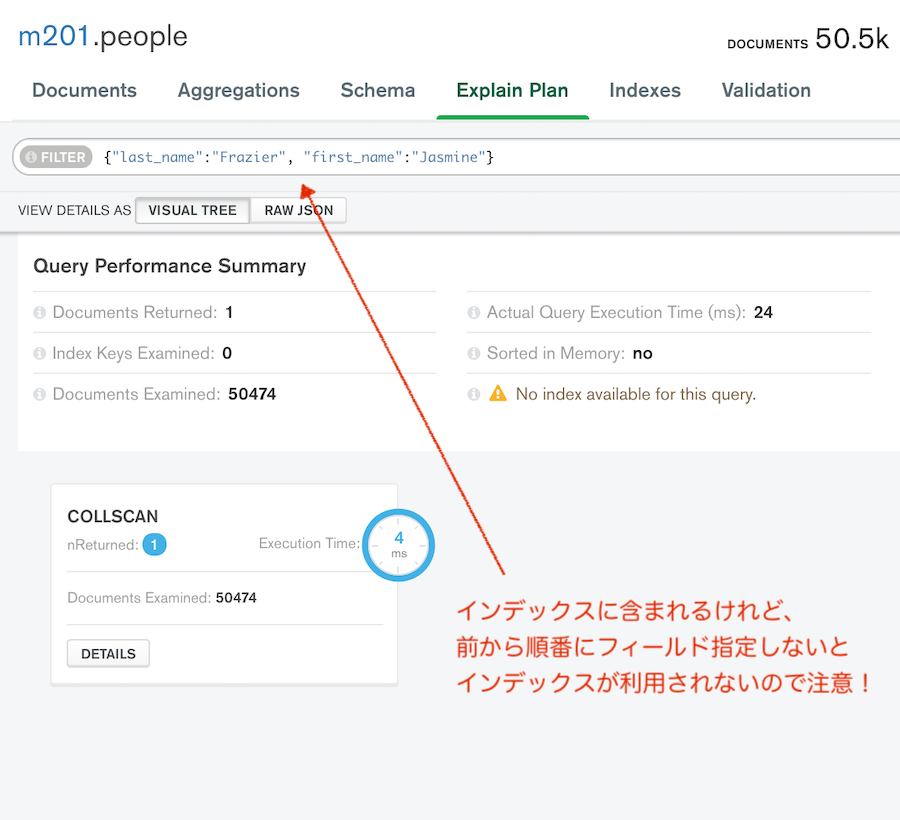900x820 pixels.
Task: Go to the Indexes tab
Action: (x=645, y=90)
